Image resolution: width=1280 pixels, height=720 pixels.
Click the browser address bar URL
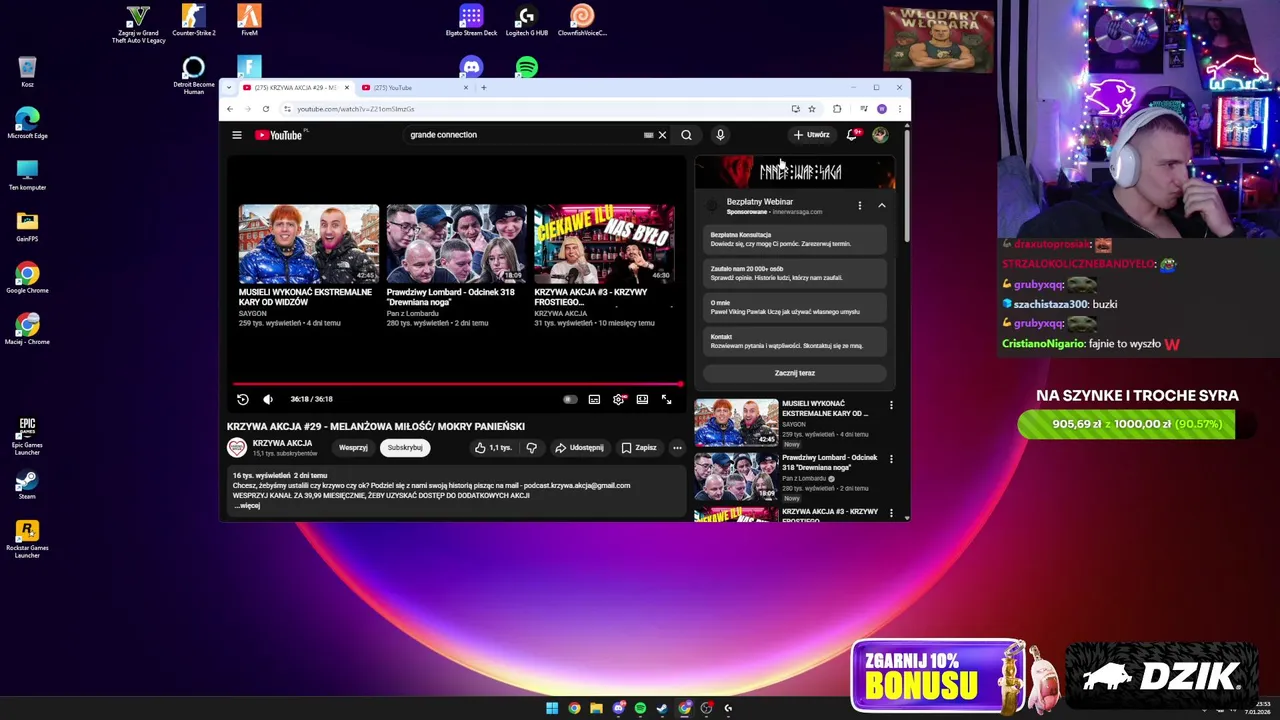coord(355,109)
